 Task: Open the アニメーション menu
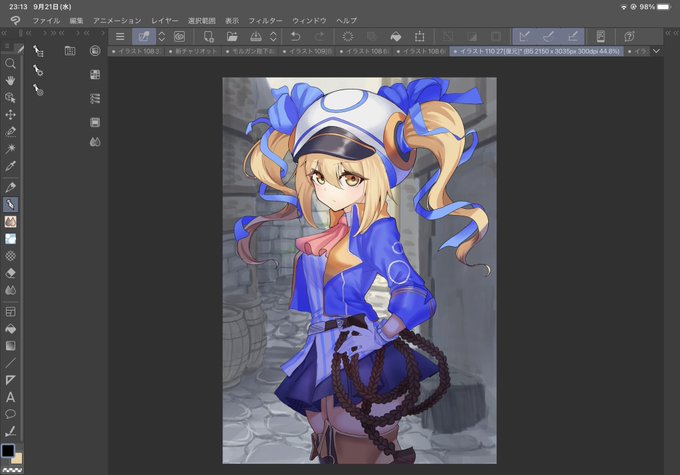tap(117, 20)
